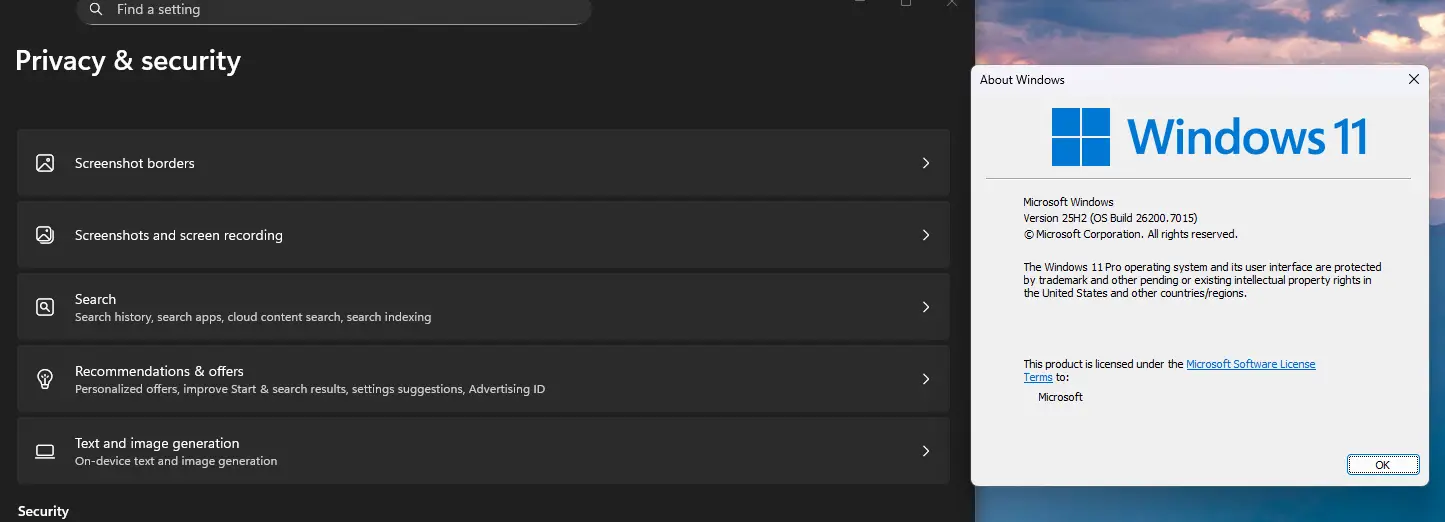This screenshot has width=1445, height=522.
Task: Click the Recommendations & offers lightbulb icon
Action: click(45, 379)
